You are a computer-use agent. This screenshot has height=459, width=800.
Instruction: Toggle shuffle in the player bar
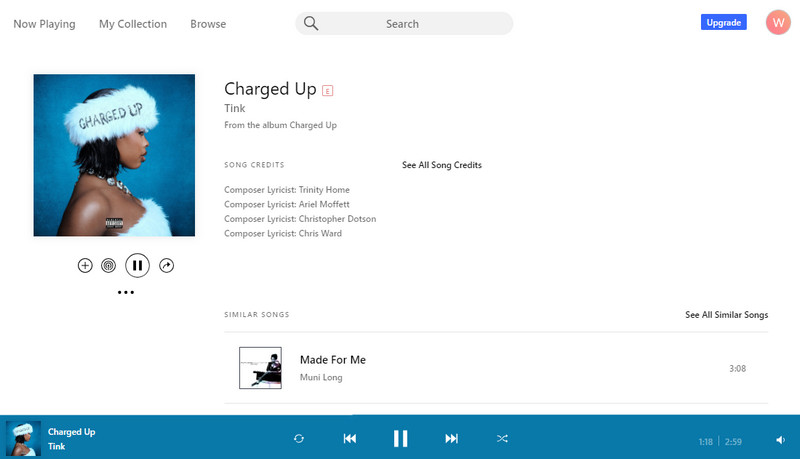[x=502, y=439]
